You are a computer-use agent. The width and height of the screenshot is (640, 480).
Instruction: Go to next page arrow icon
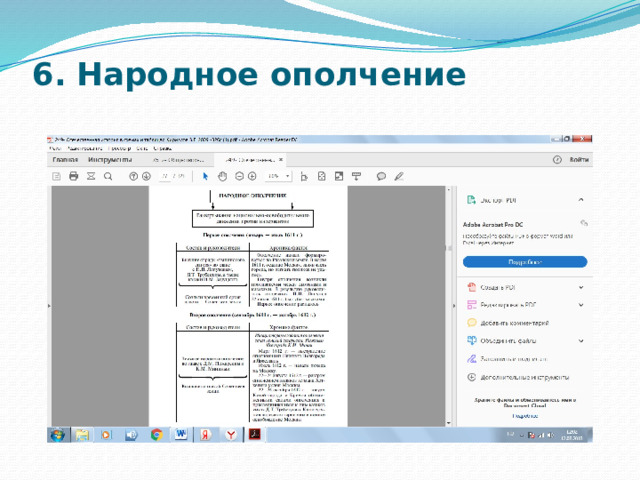(146, 176)
